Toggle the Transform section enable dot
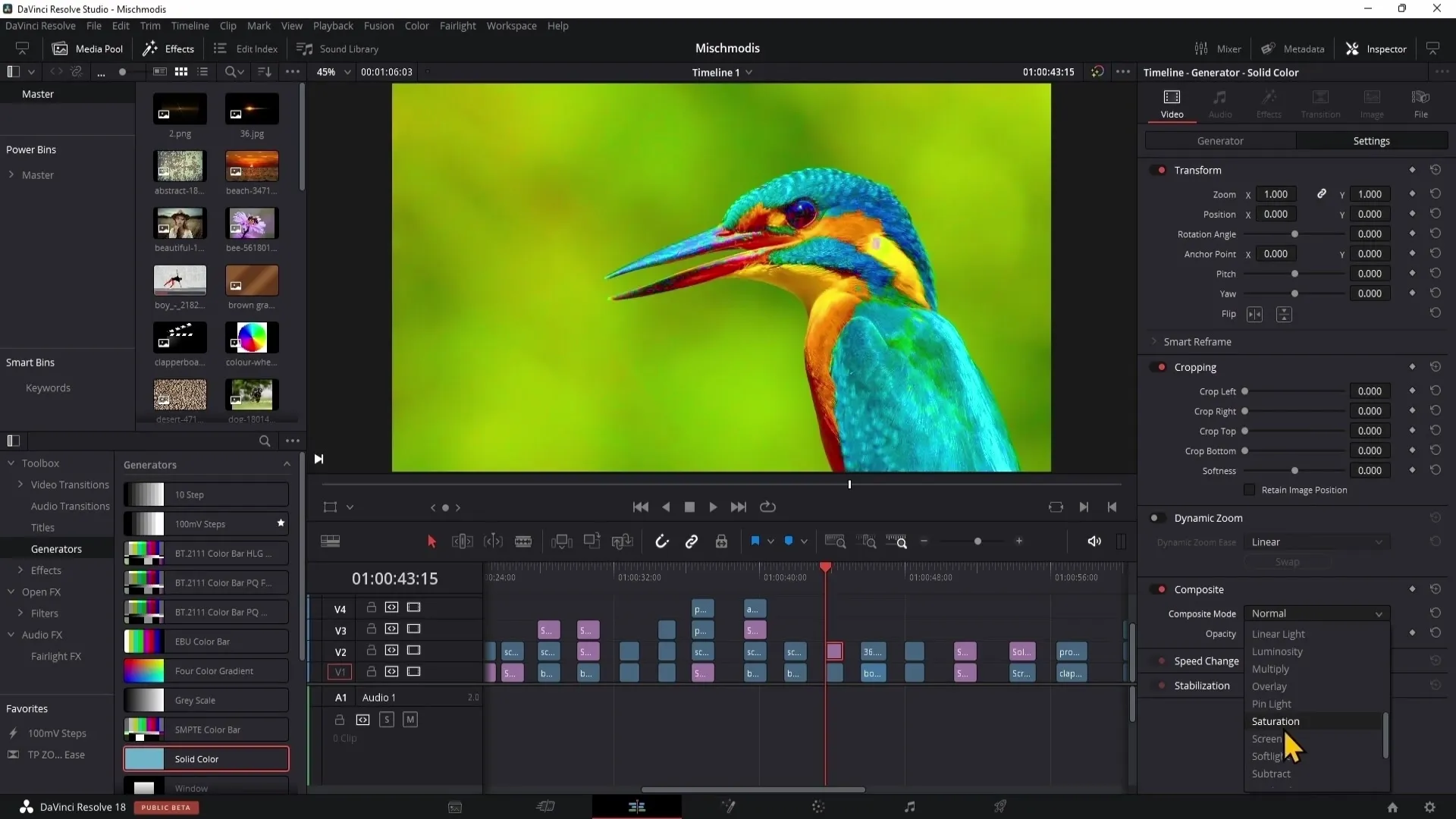 click(x=1162, y=170)
